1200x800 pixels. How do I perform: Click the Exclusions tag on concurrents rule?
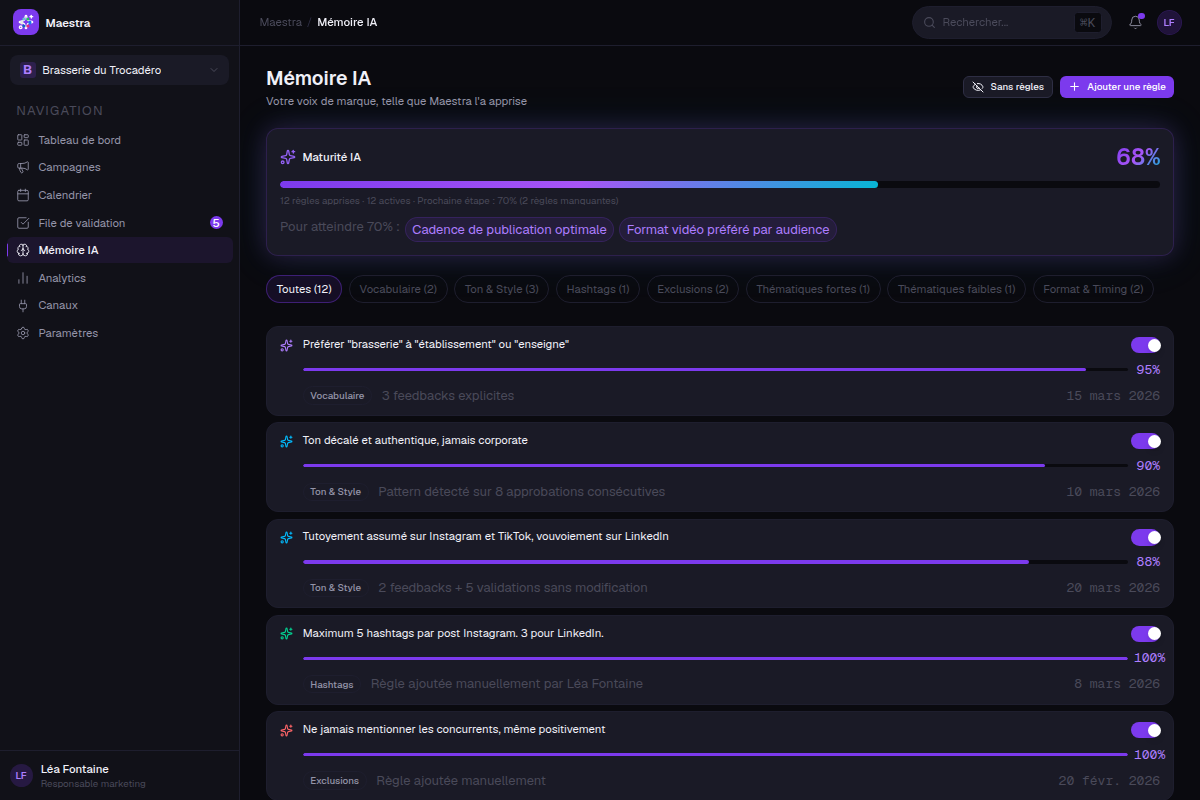[335, 781]
